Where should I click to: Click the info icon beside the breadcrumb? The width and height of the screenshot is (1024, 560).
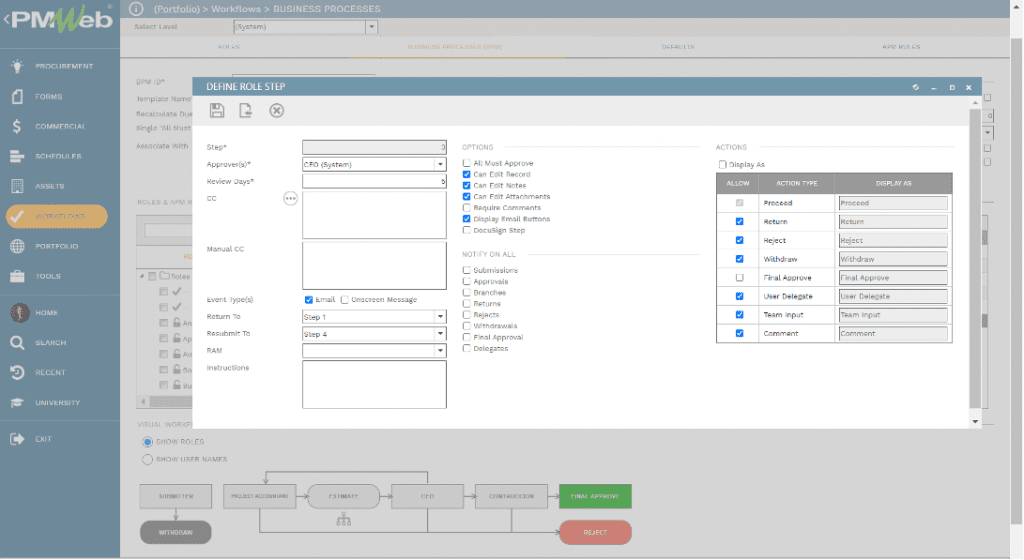coord(136,8)
